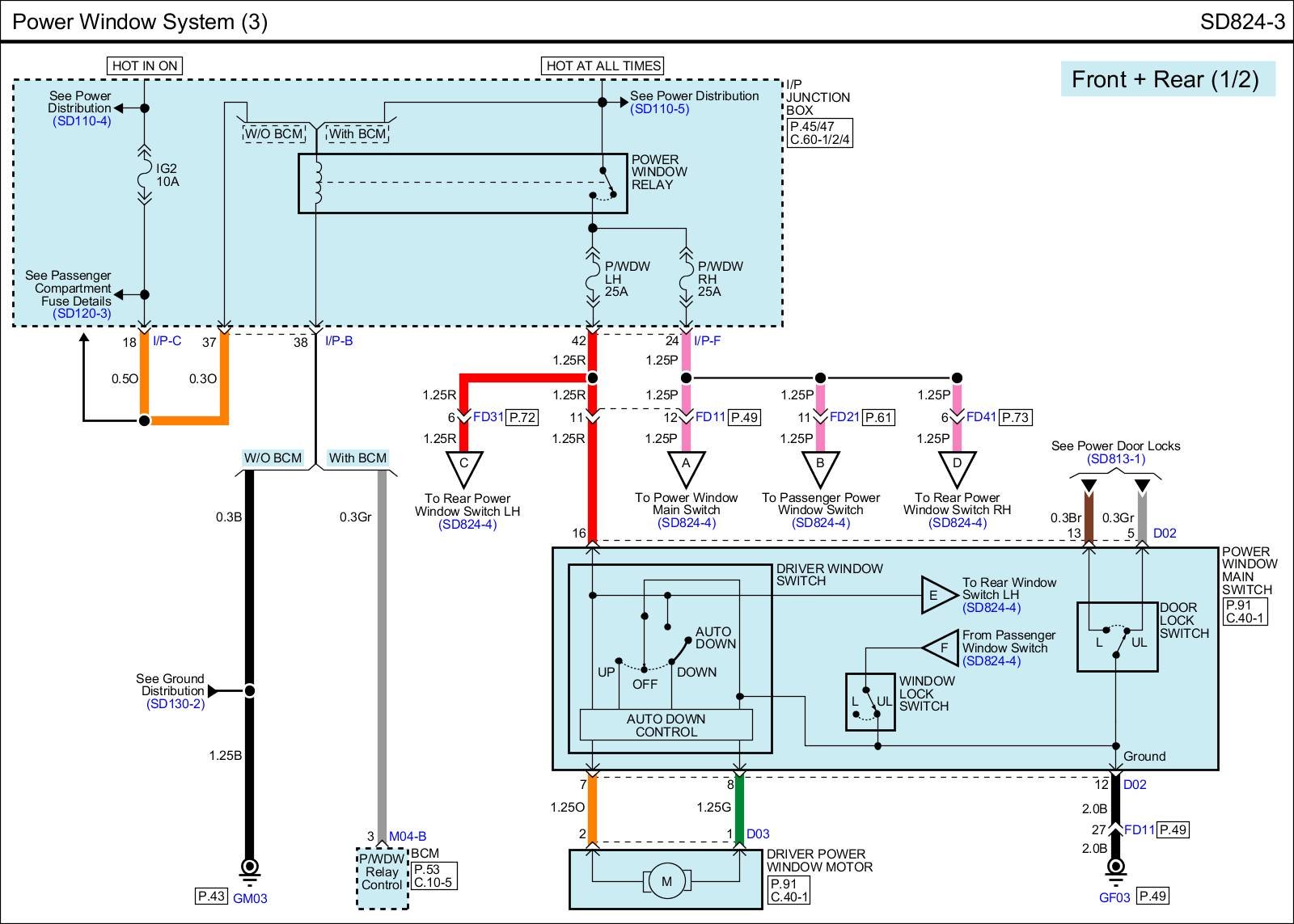Open the SD130-2 ground distribution link
This screenshot has width=1294, height=924.
click(x=175, y=704)
